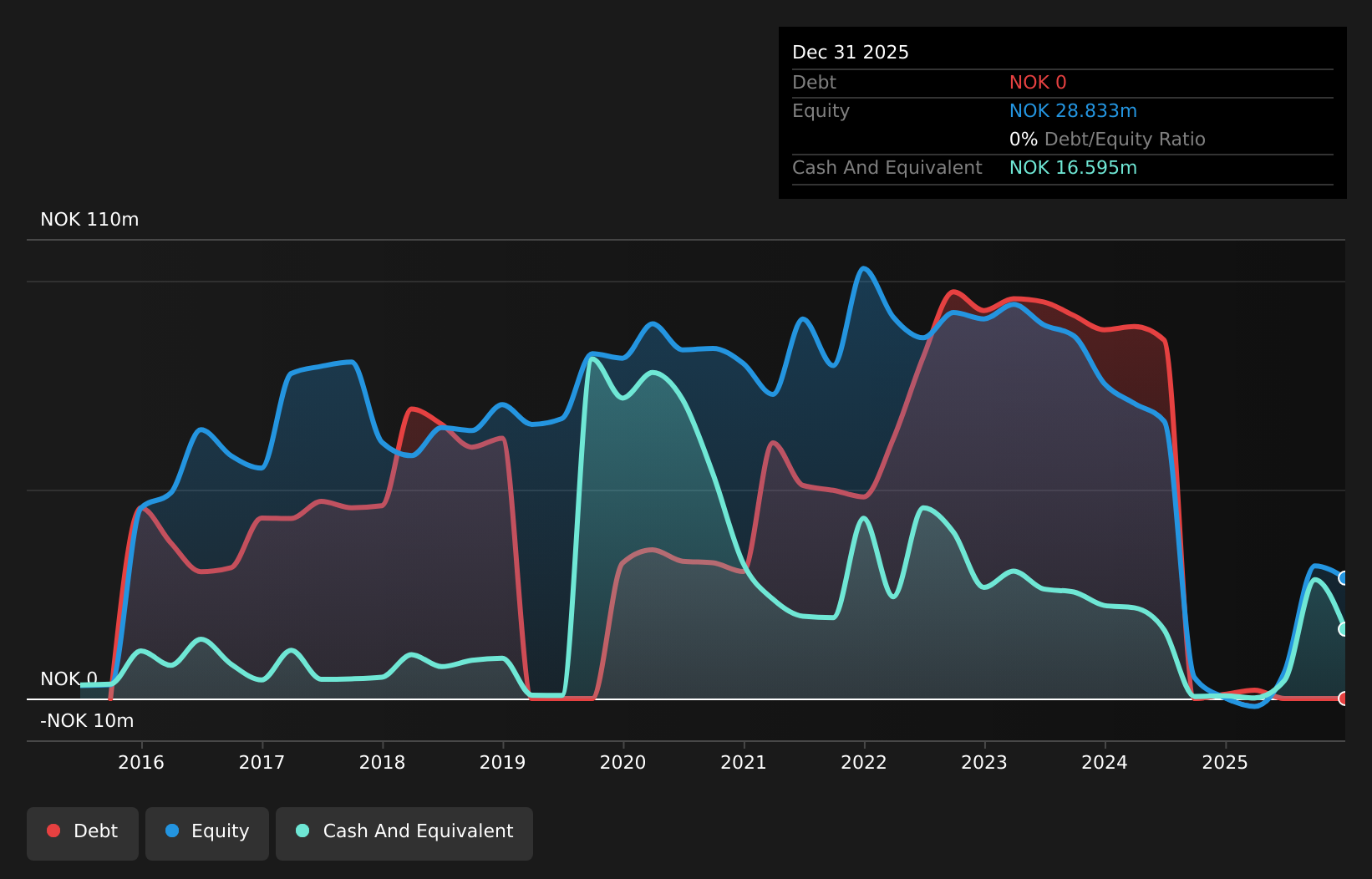This screenshot has width=1372, height=879.
Task: Select the 2020 label on the x-axis
Action: coord(622,762)
